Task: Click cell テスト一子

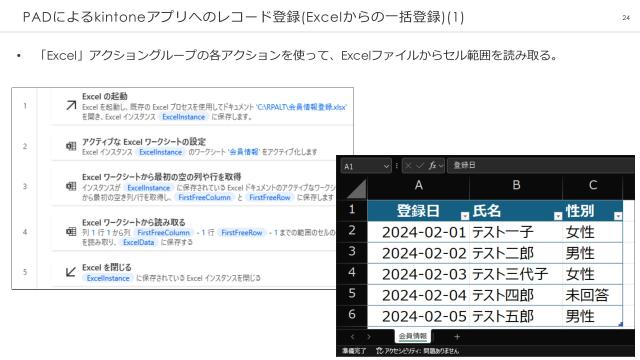Action: click(x=516, y=232)
